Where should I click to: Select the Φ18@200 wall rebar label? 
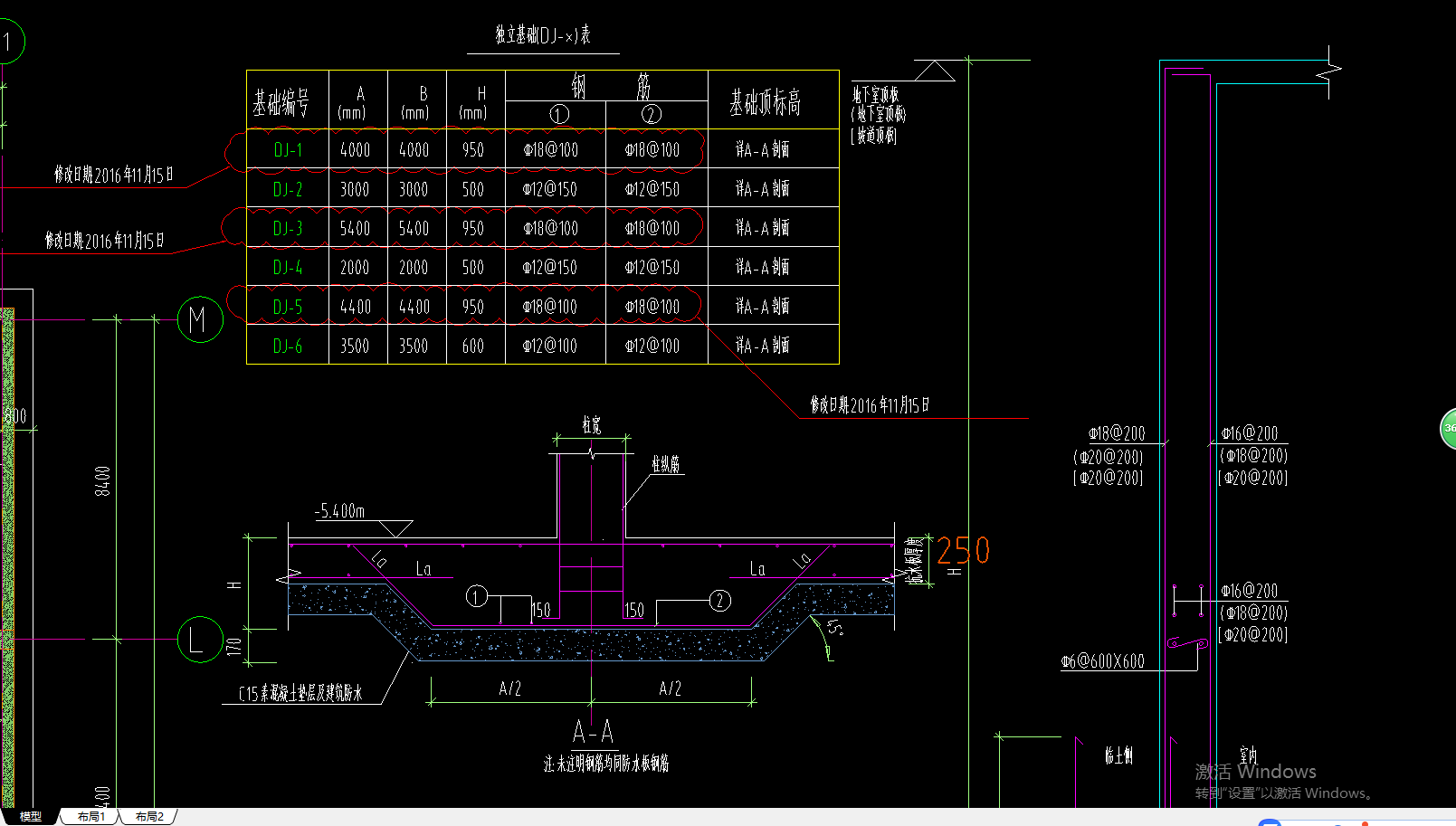[1117, 433]
